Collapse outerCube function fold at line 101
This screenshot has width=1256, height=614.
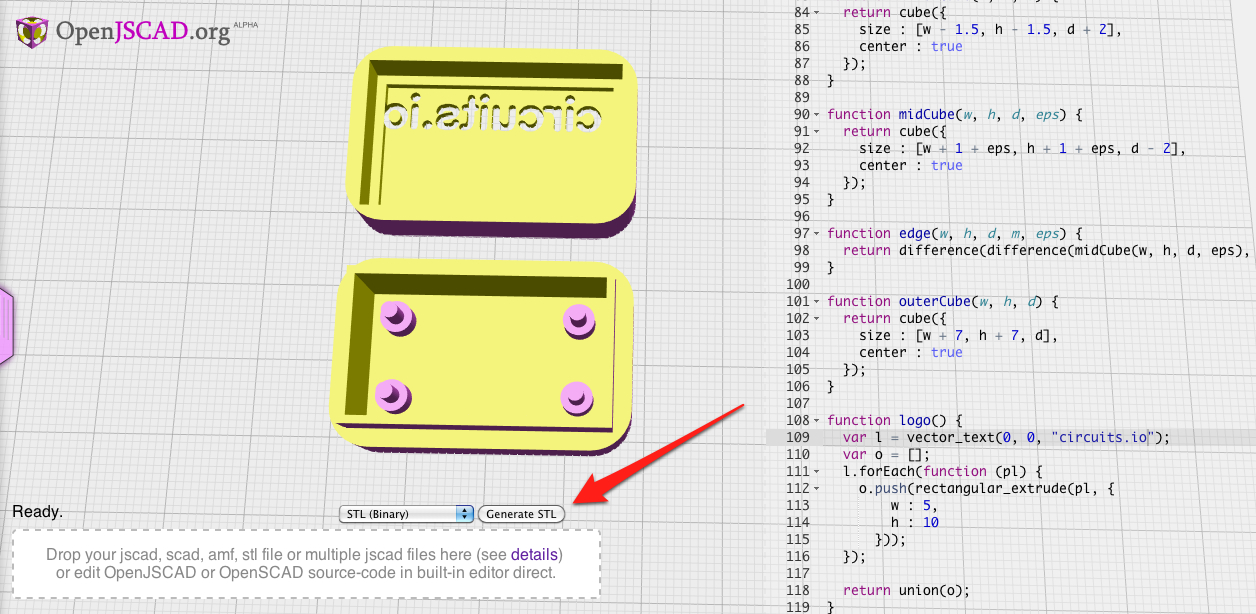coord(817,301)
